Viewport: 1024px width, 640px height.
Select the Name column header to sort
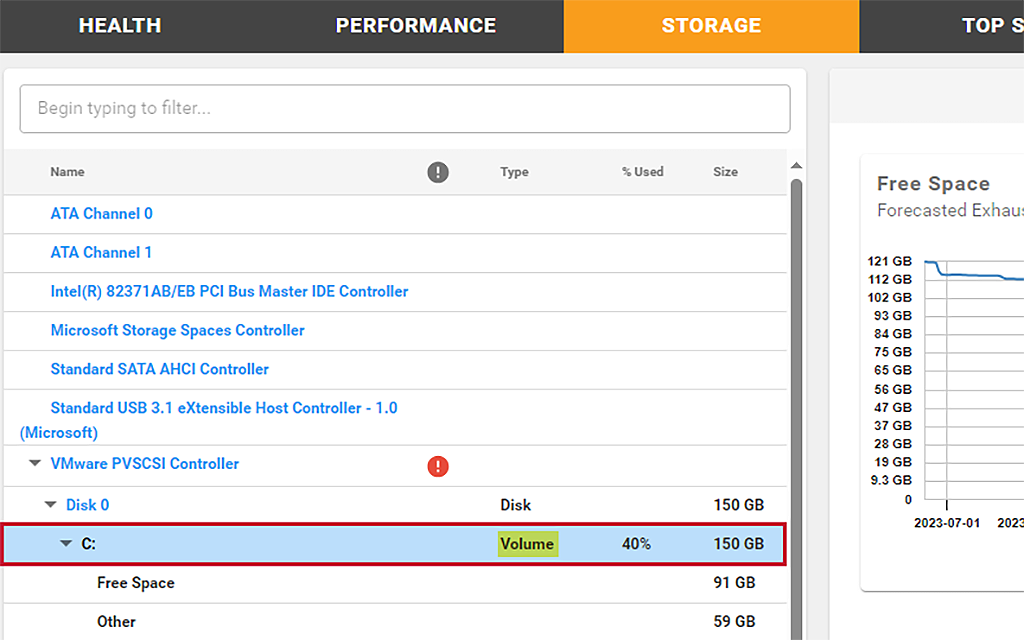(x=67, y=172)
